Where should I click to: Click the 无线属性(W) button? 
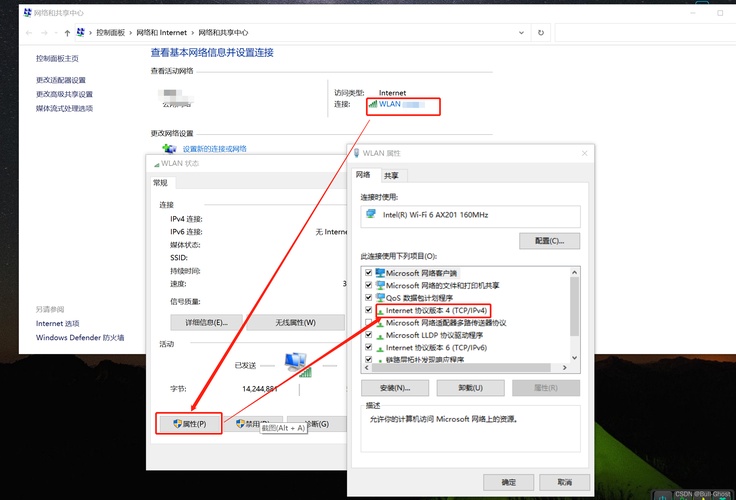point(295,323)
